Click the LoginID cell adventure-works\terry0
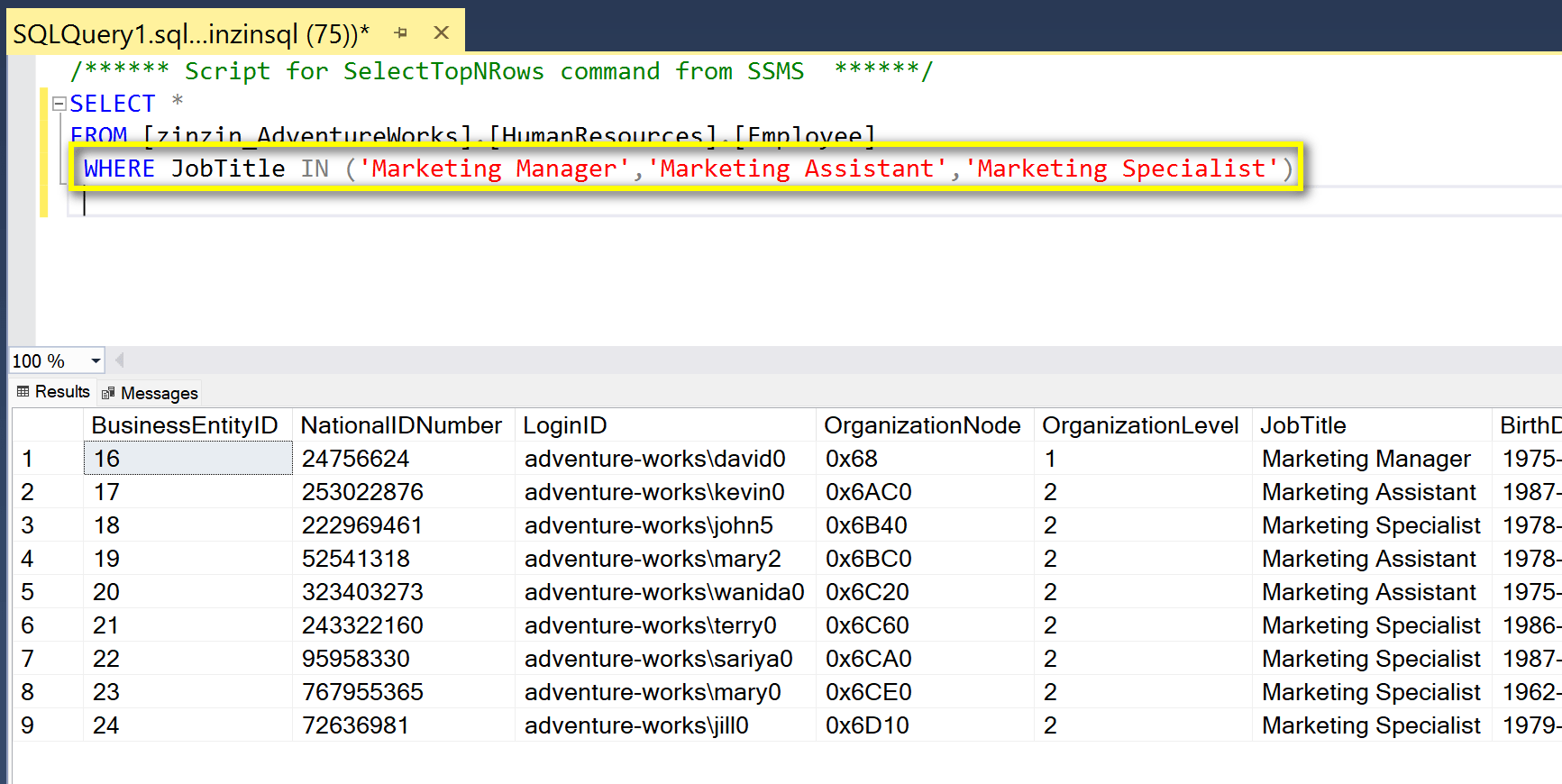The width and height of the screenshot is (1562, 784). pyautogui.click(x=665, y=625)
